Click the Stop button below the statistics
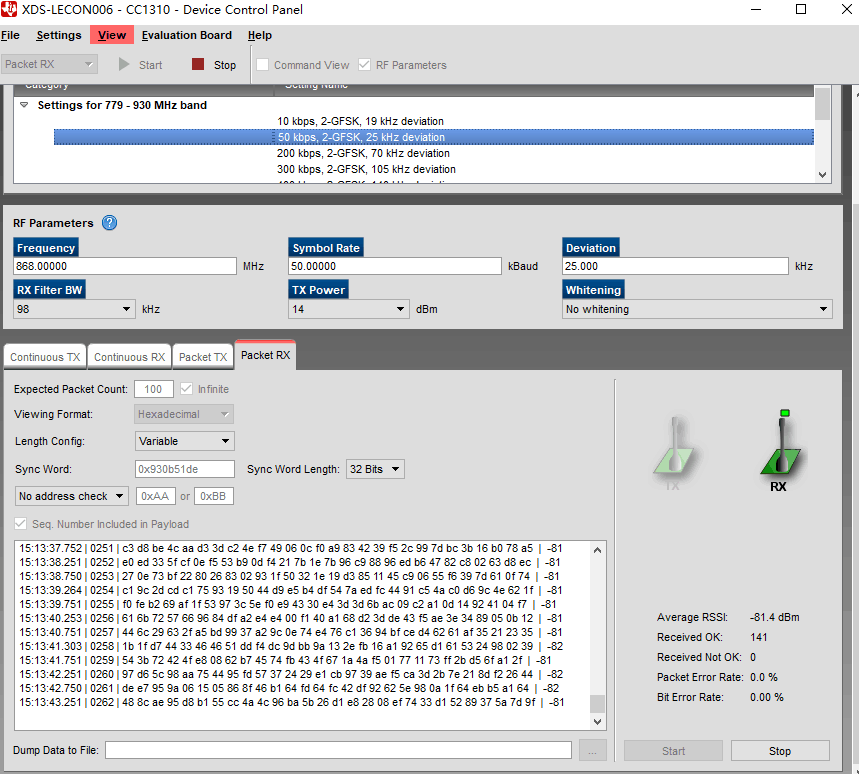 coord(780,751)
